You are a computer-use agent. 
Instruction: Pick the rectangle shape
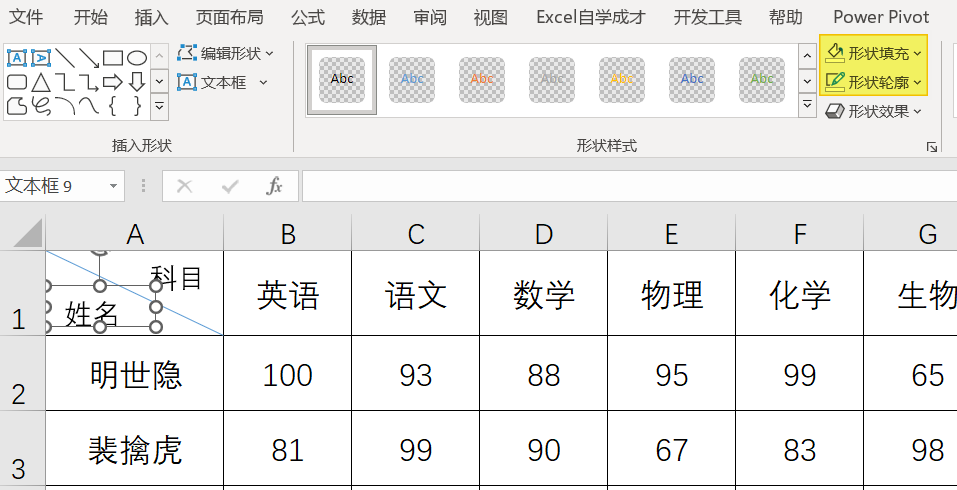point(113,58)
